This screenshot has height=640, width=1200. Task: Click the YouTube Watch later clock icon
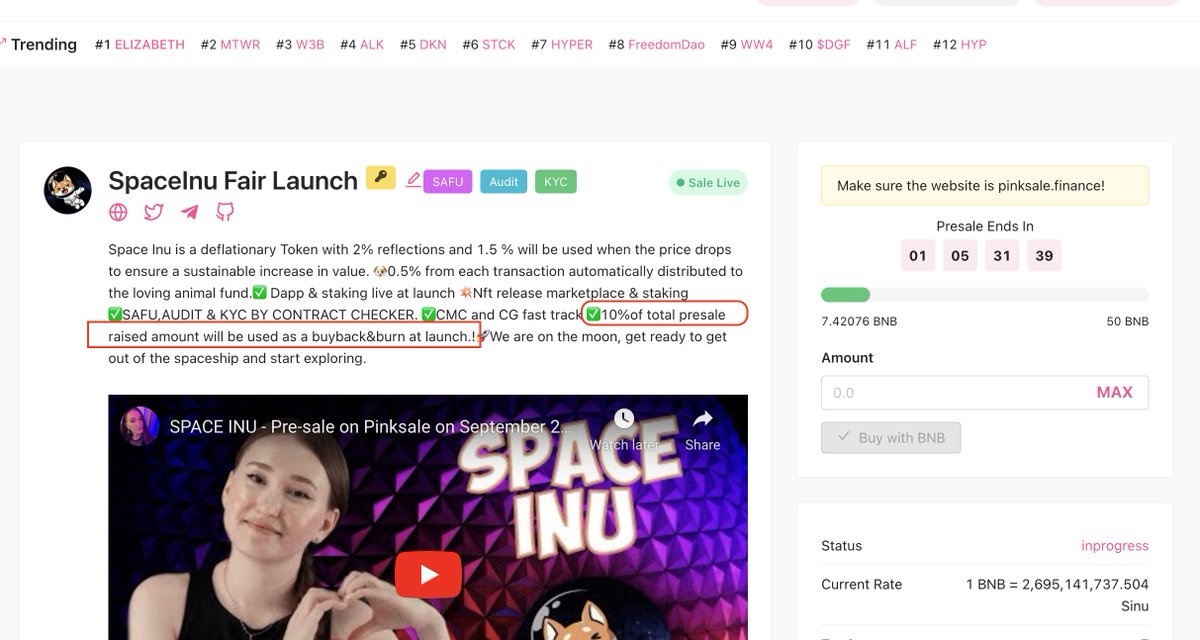[x=624, y=418]
